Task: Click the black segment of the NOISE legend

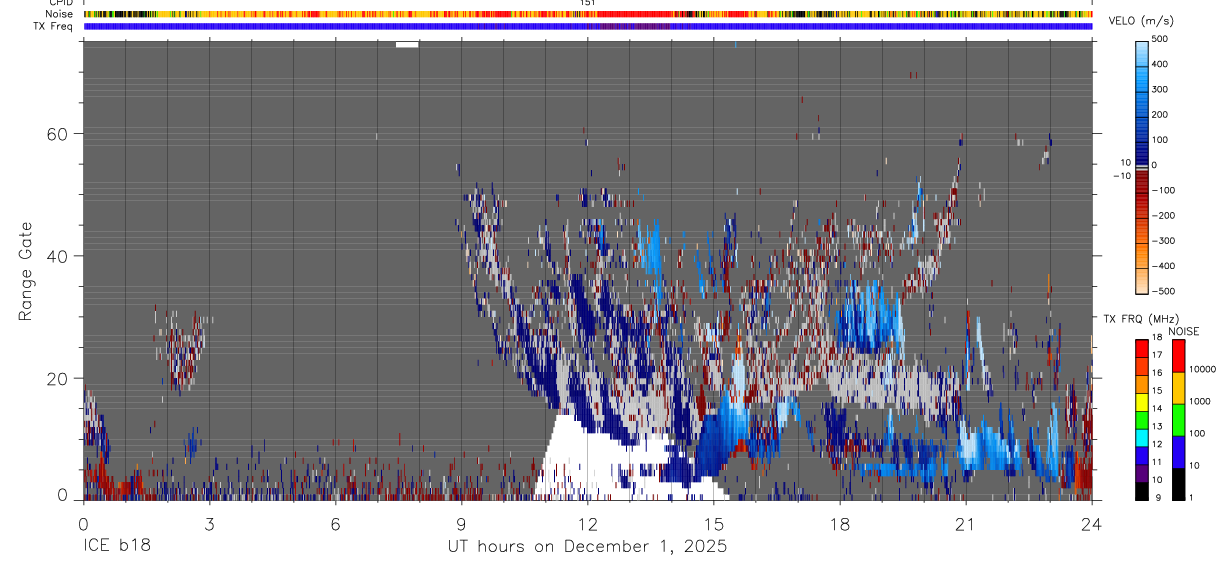Action: coord(1178,484)
